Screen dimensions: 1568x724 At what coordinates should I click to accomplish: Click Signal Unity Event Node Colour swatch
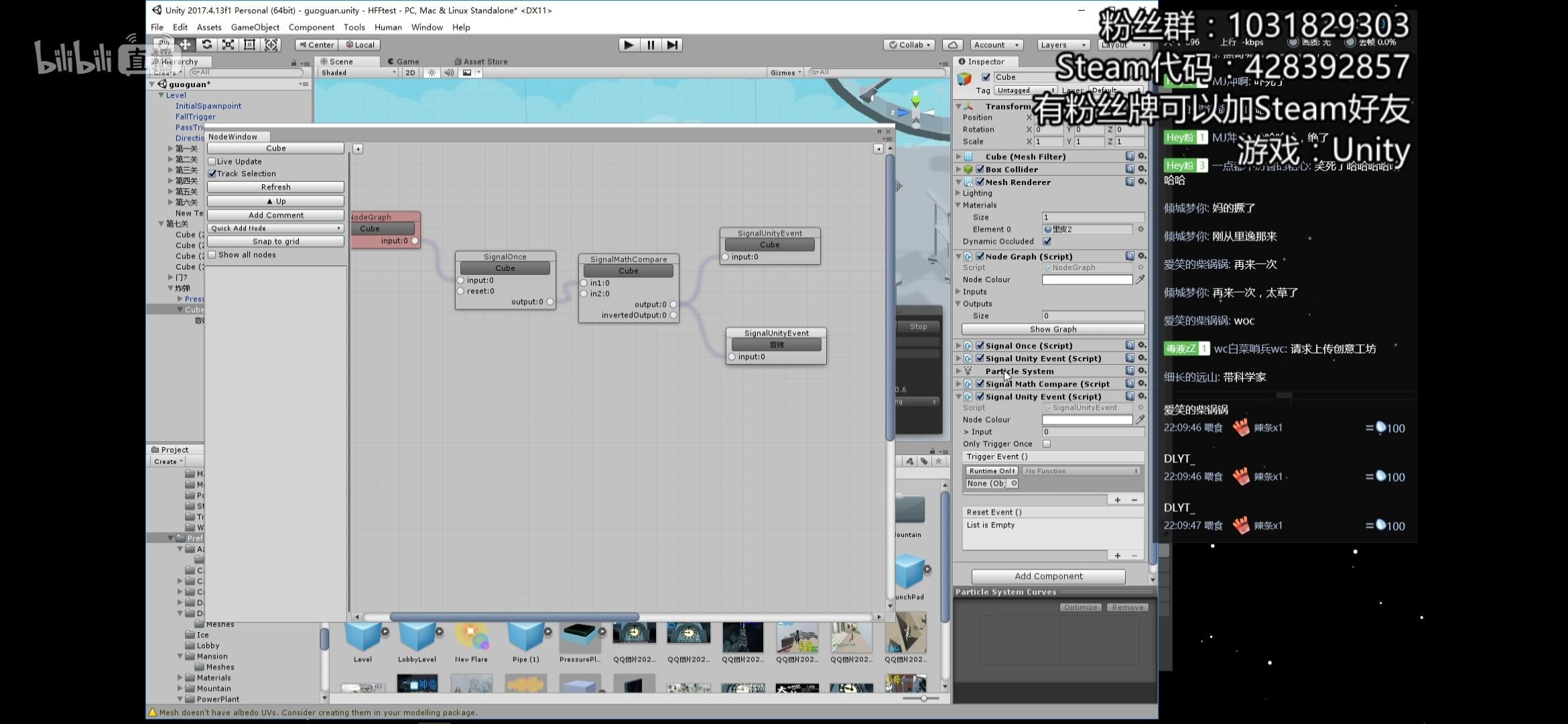(x=1087, y=420)
